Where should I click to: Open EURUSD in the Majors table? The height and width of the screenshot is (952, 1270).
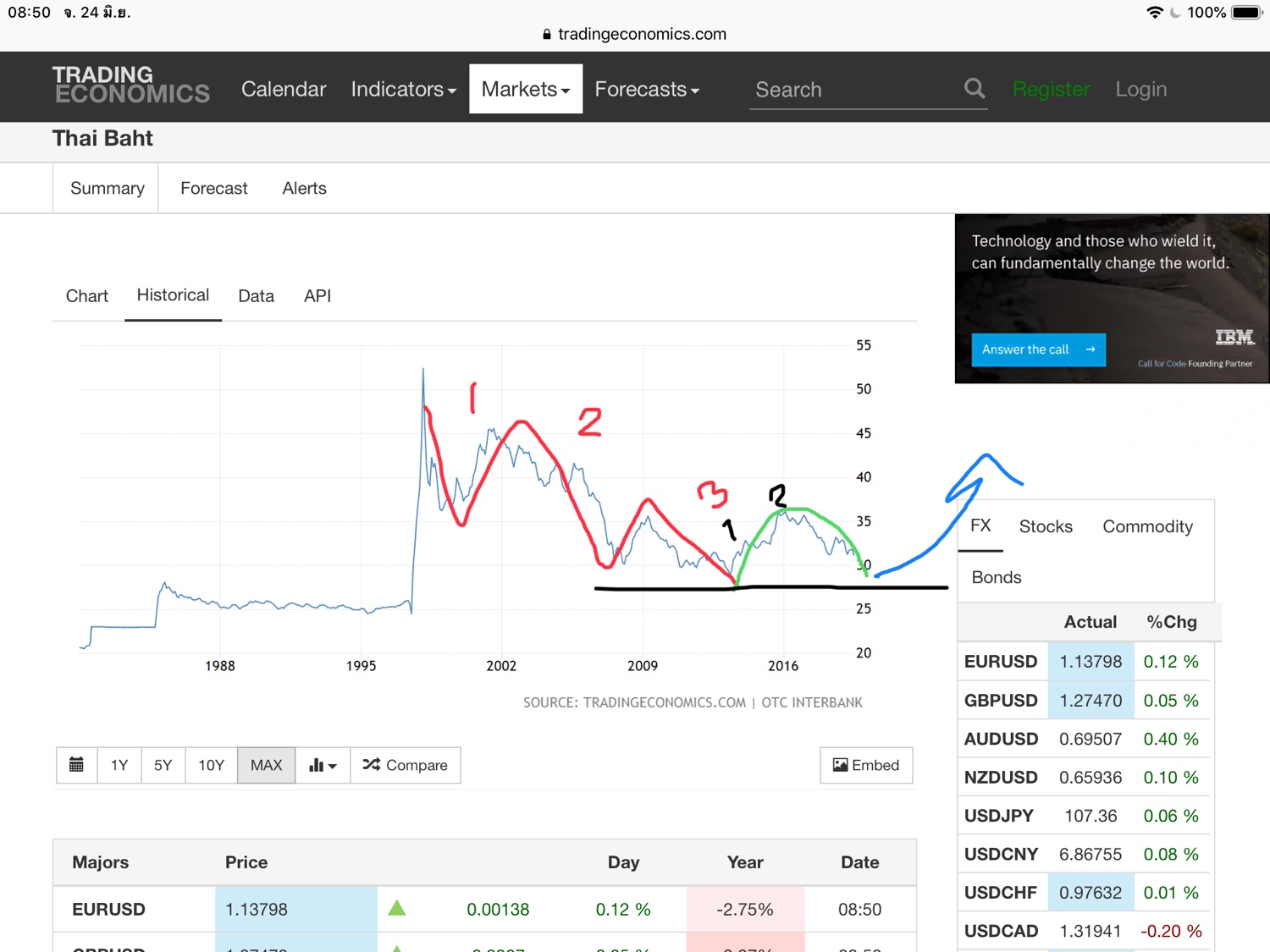[x=108, y=909]
